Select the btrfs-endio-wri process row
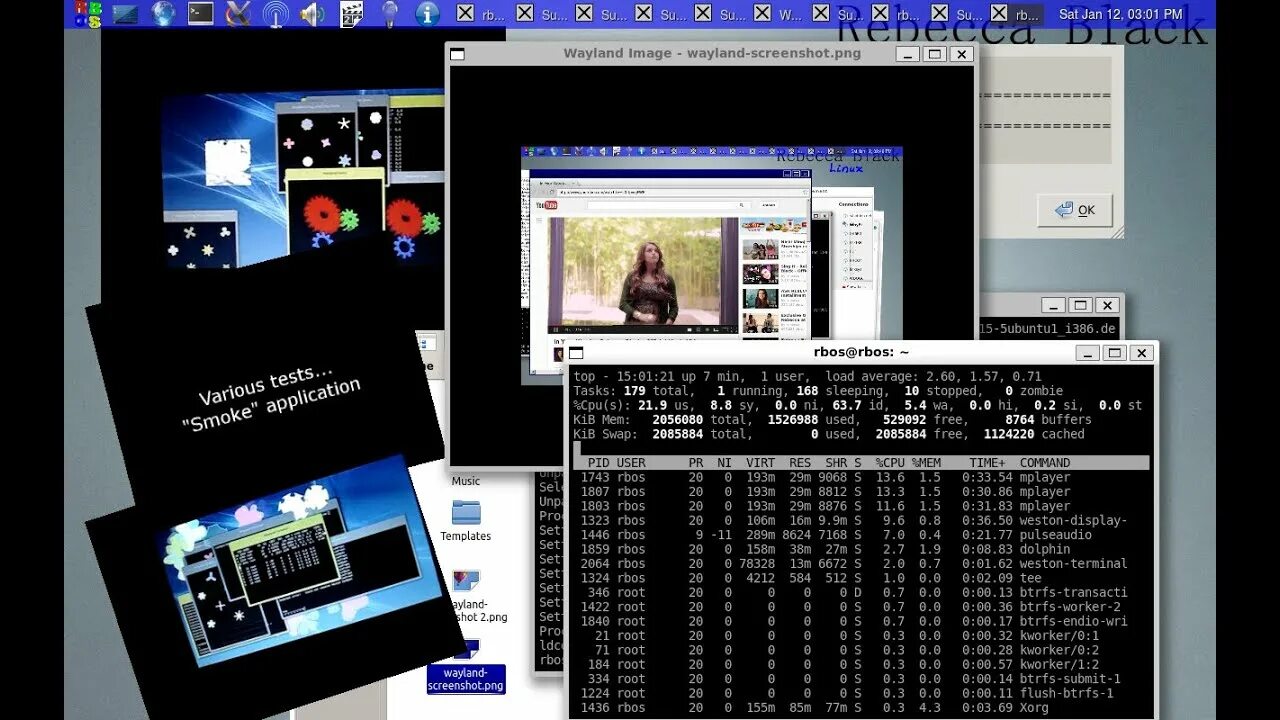The height and width of the screenshot is (720, 1280). point(861,621)
